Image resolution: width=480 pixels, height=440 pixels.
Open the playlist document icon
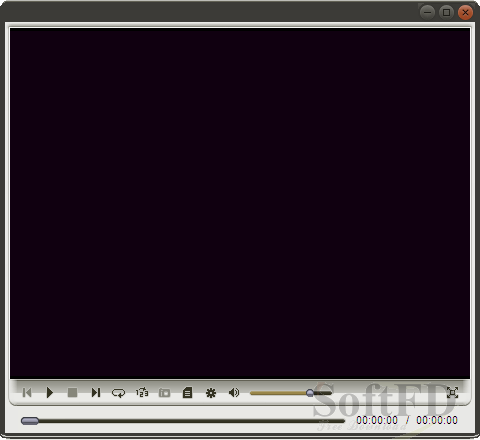(187, 393)
